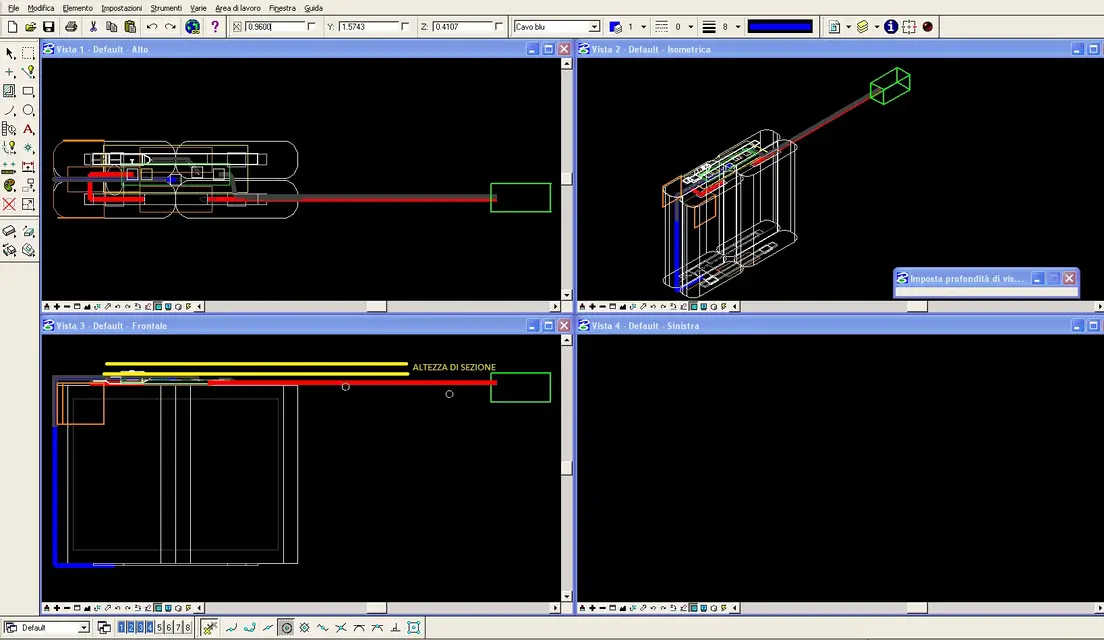Image resolution: width=1104 pixels, height=640 pixels.
Task: Click into the X coordinate input field
Action: pyautogui.click(x=273, y=27)
